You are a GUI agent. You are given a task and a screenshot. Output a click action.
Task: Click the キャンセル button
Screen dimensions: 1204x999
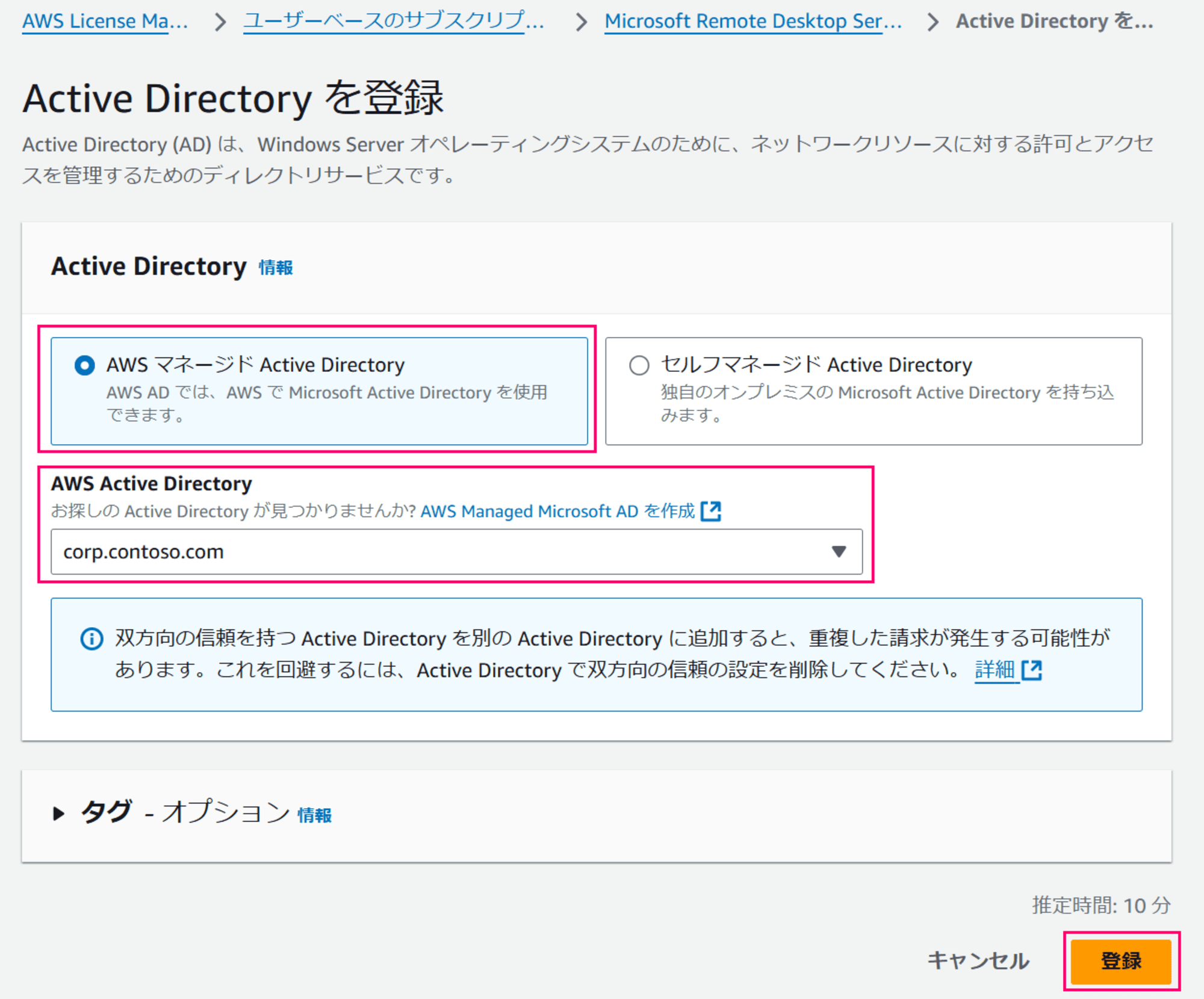tap(978, 960)
